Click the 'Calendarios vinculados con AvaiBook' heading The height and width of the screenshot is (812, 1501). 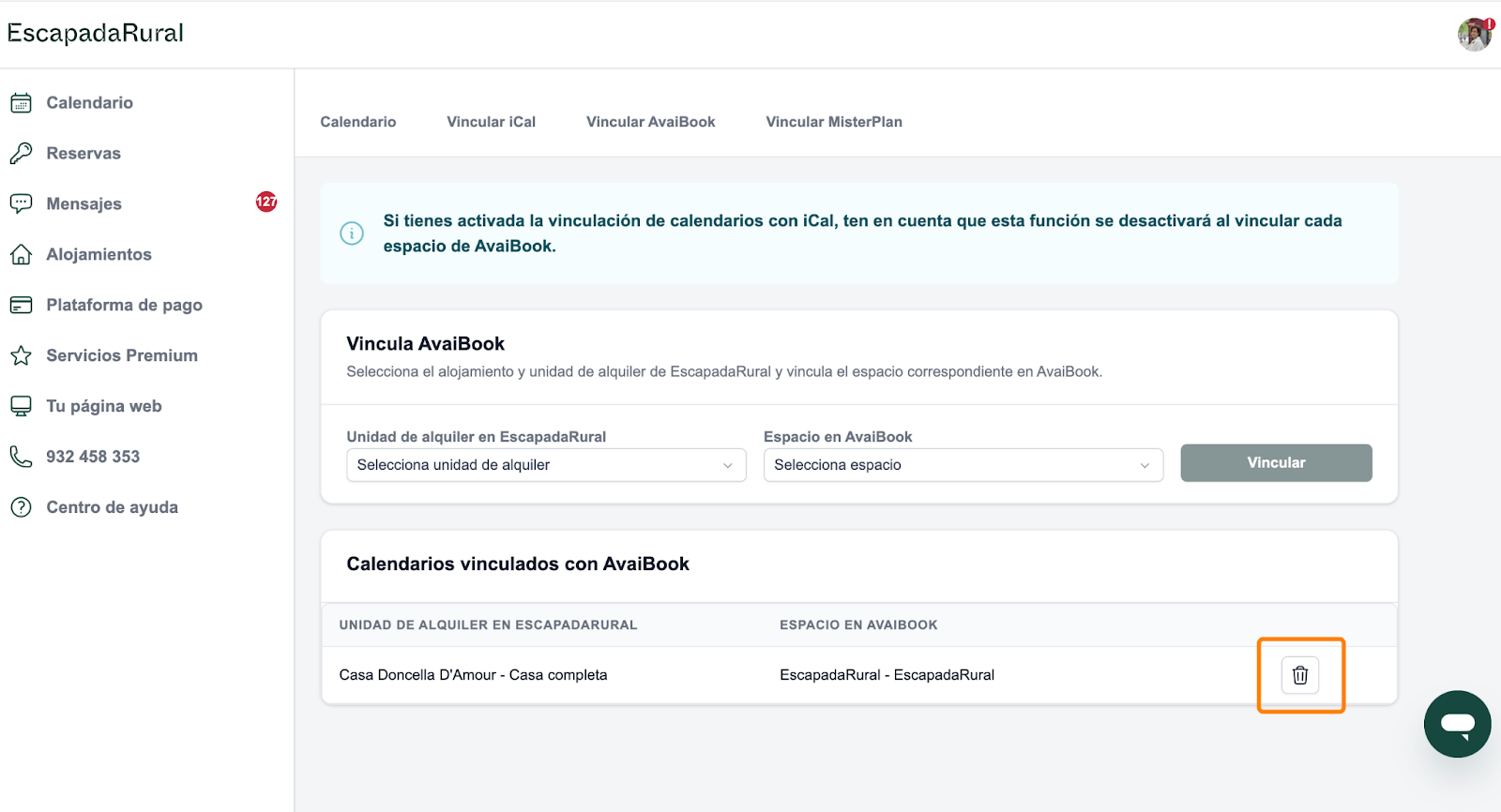pyautogui.click(x=518, y=564)
